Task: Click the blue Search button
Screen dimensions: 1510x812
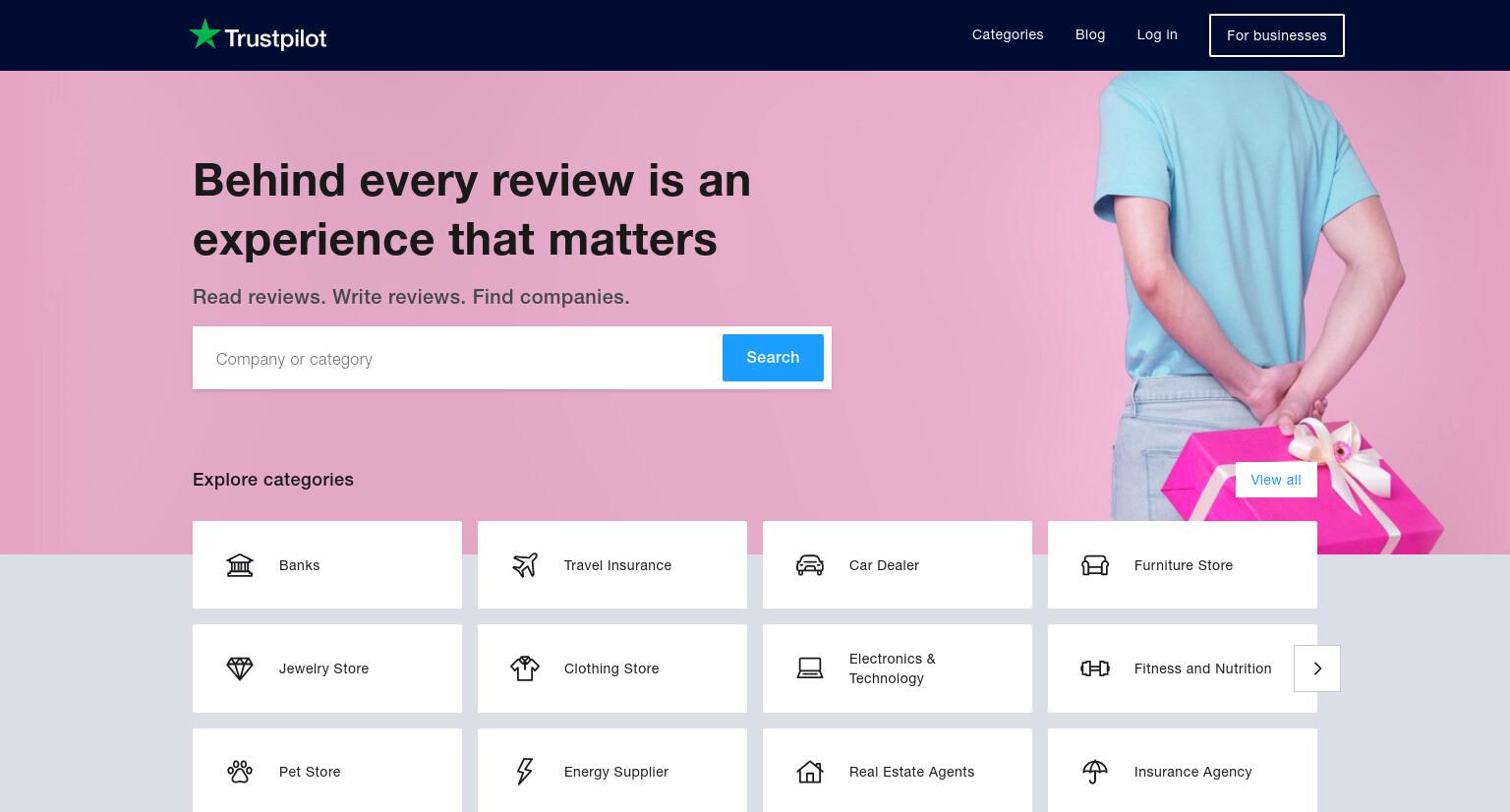Action: coord(773,358)
